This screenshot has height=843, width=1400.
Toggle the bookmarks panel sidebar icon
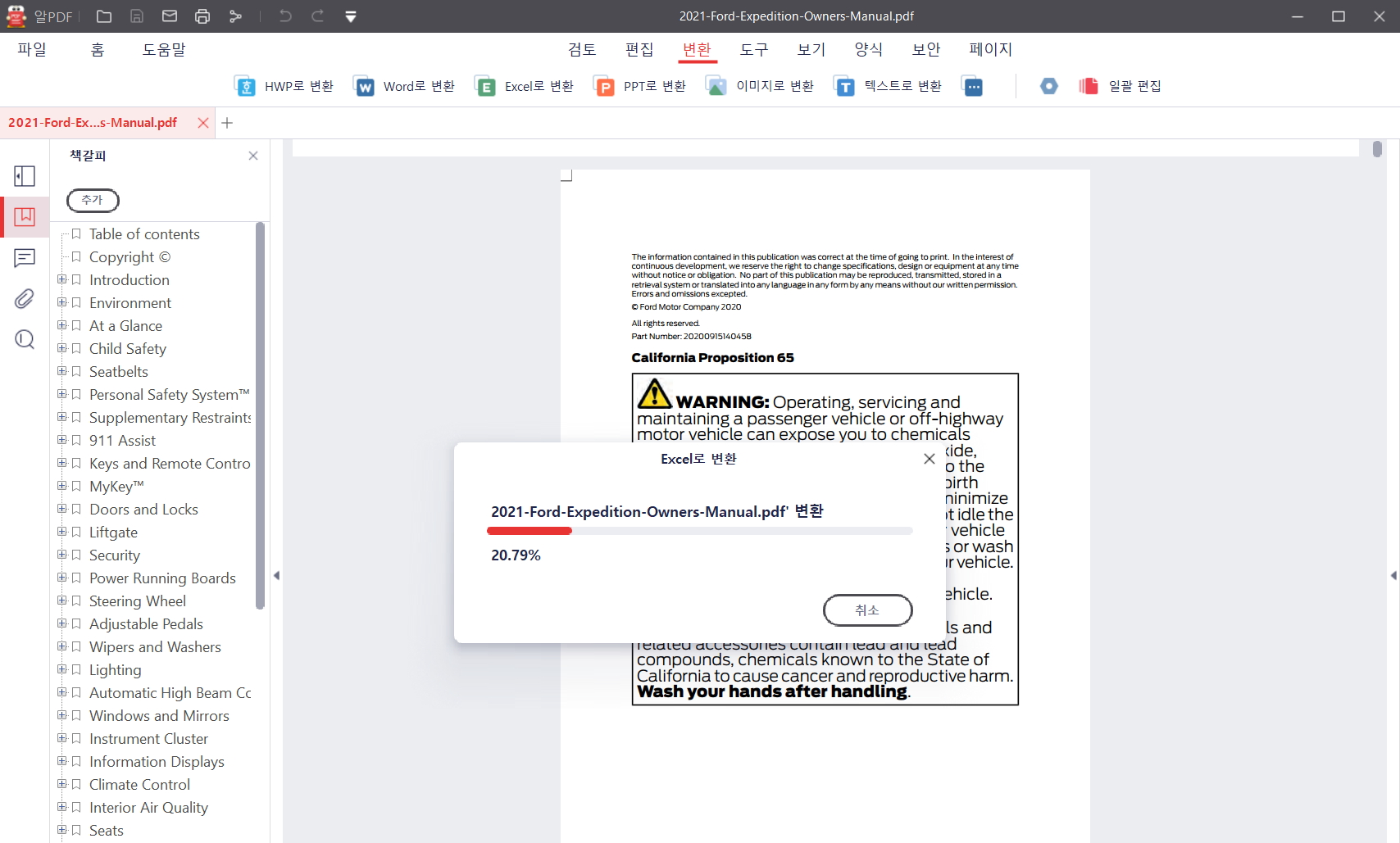coord(25,216)
